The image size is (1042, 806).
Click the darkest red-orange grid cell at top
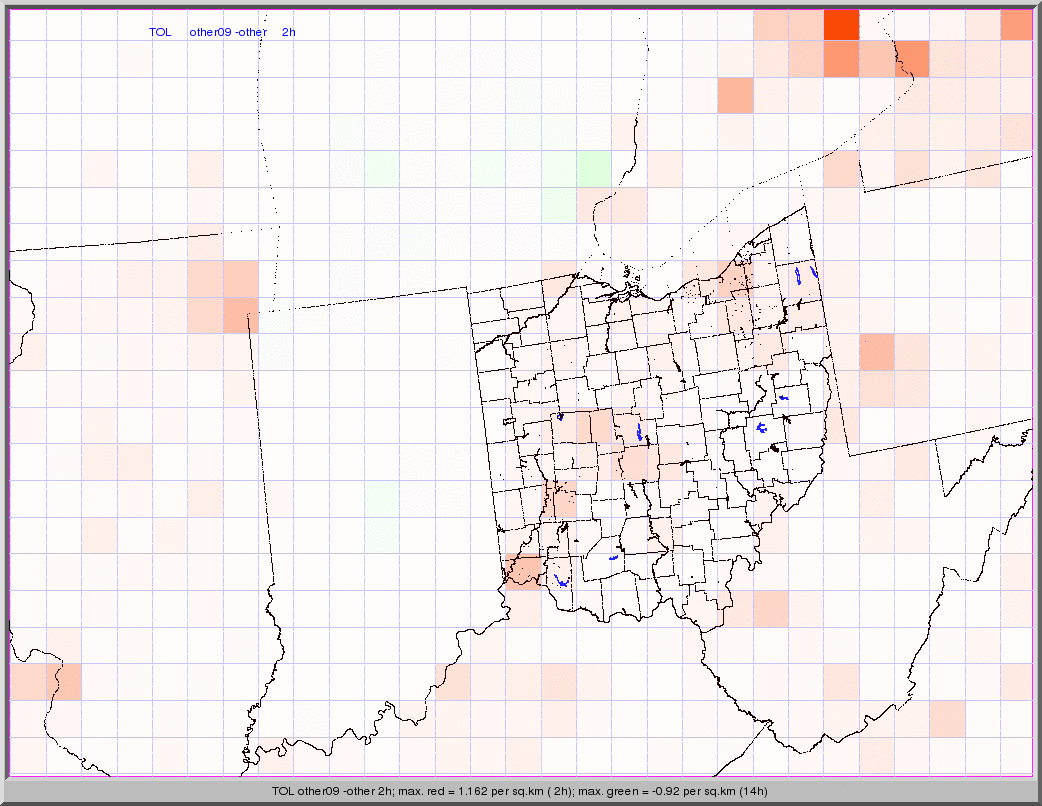pos(841,24)
